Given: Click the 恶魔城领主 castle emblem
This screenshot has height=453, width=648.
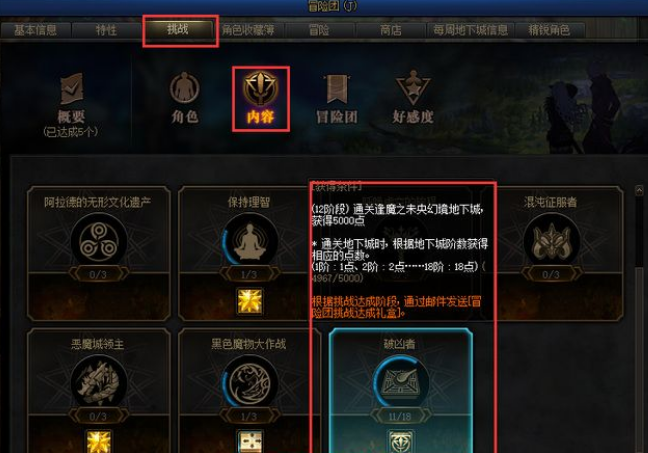Looking at the screenshot, I should pyautogui.click(x=98, y=382).
